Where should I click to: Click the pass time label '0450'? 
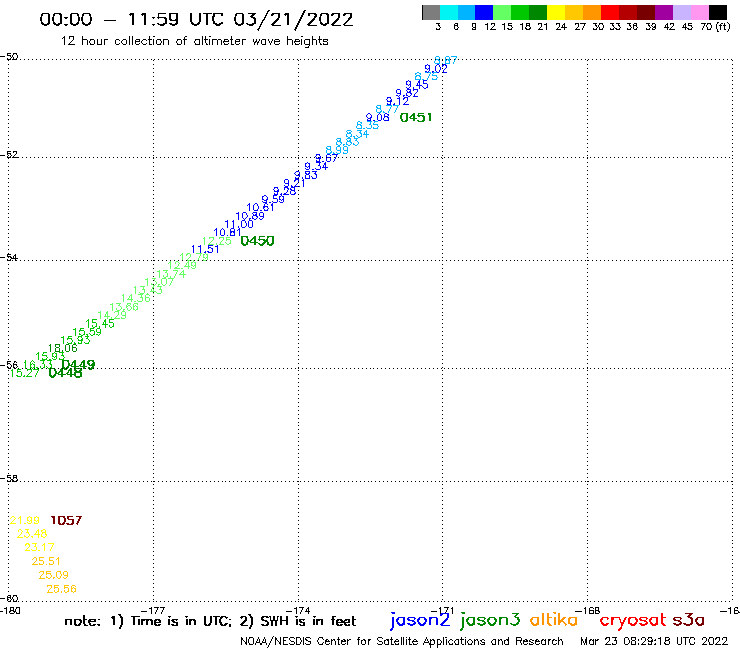[x=257, y=241]
